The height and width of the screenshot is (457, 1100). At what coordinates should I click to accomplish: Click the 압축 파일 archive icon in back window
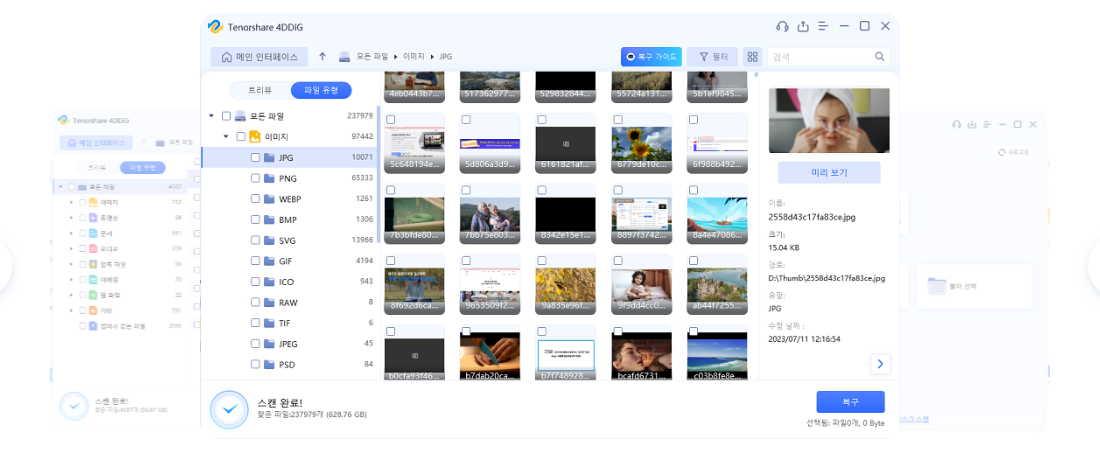pyautogui.click(x=93, y=264)
